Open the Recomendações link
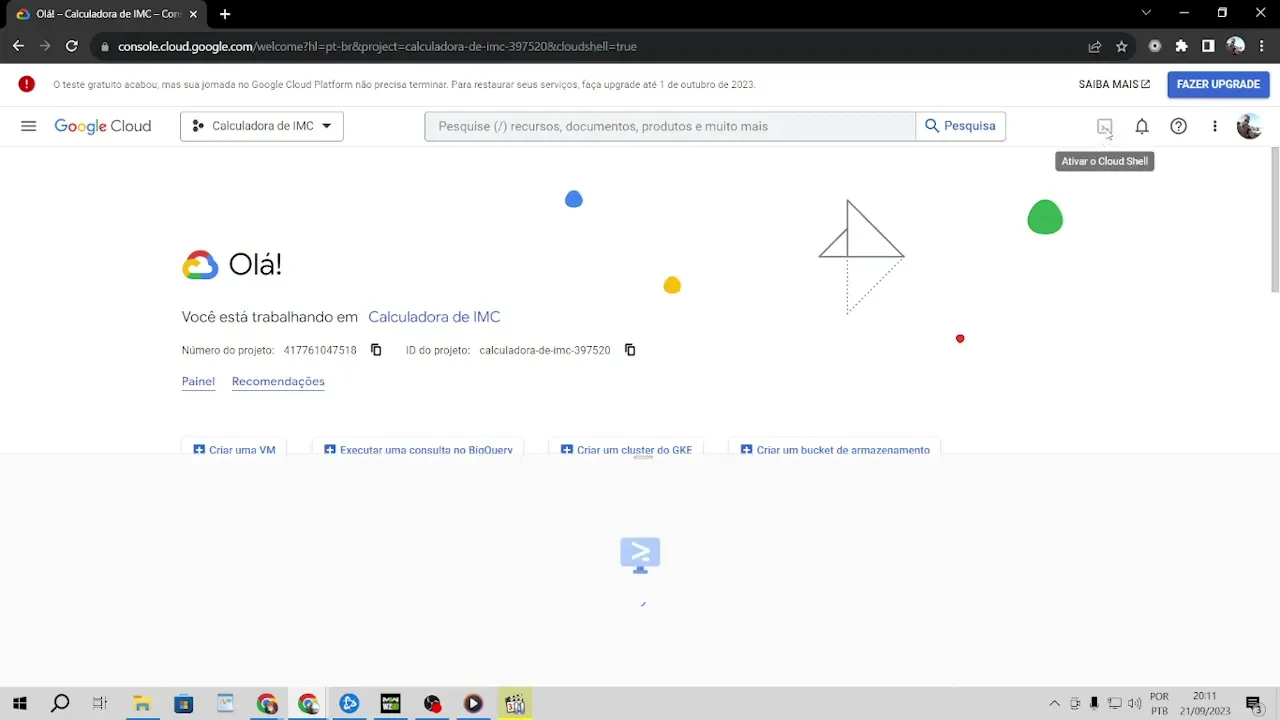 click(278, 381)
